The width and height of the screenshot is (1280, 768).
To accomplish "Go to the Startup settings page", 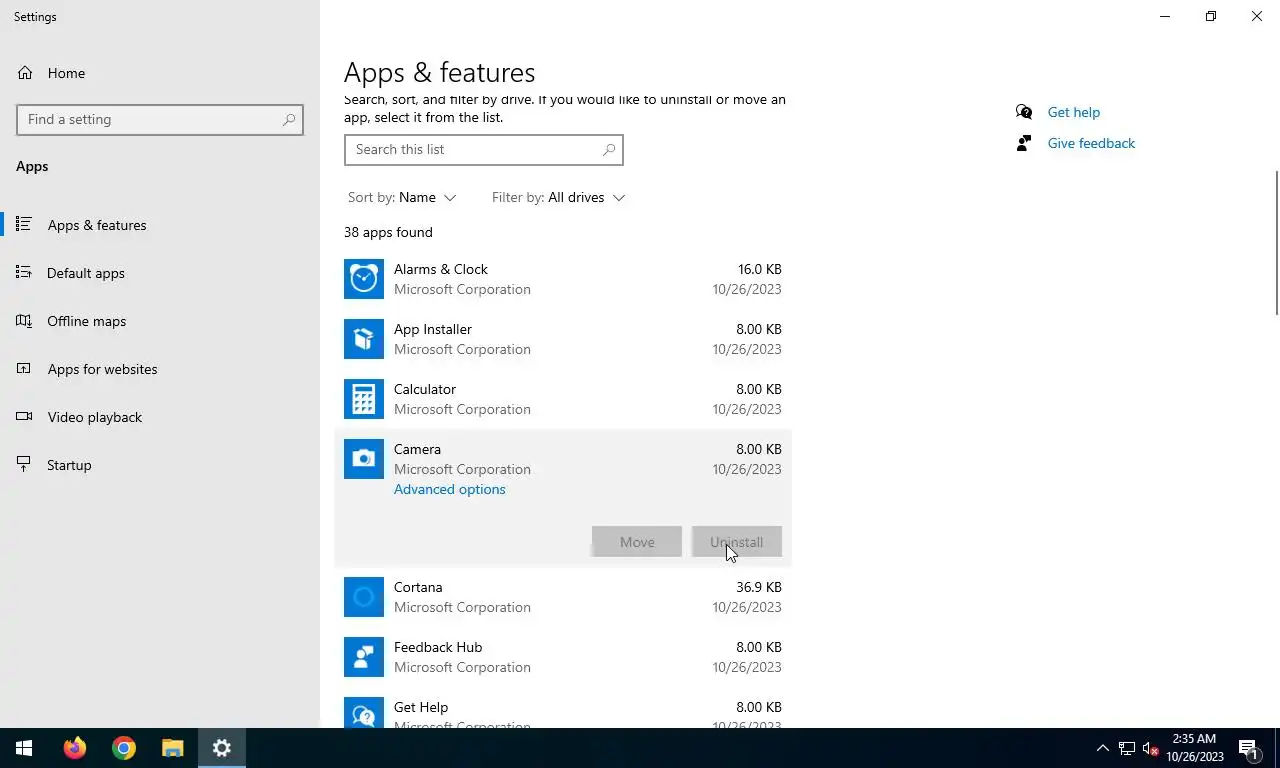I will (69, 465).
